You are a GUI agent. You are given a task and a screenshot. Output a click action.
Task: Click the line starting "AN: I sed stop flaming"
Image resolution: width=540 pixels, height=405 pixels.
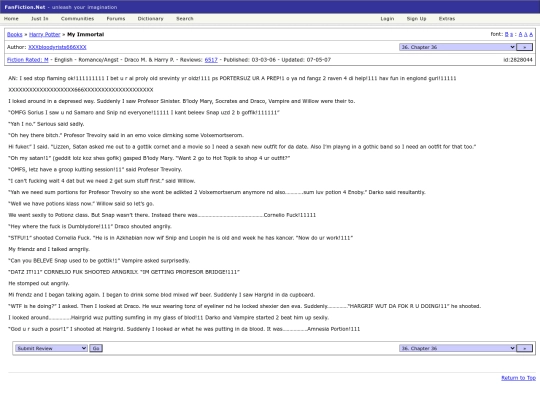(x=232, y=79)
